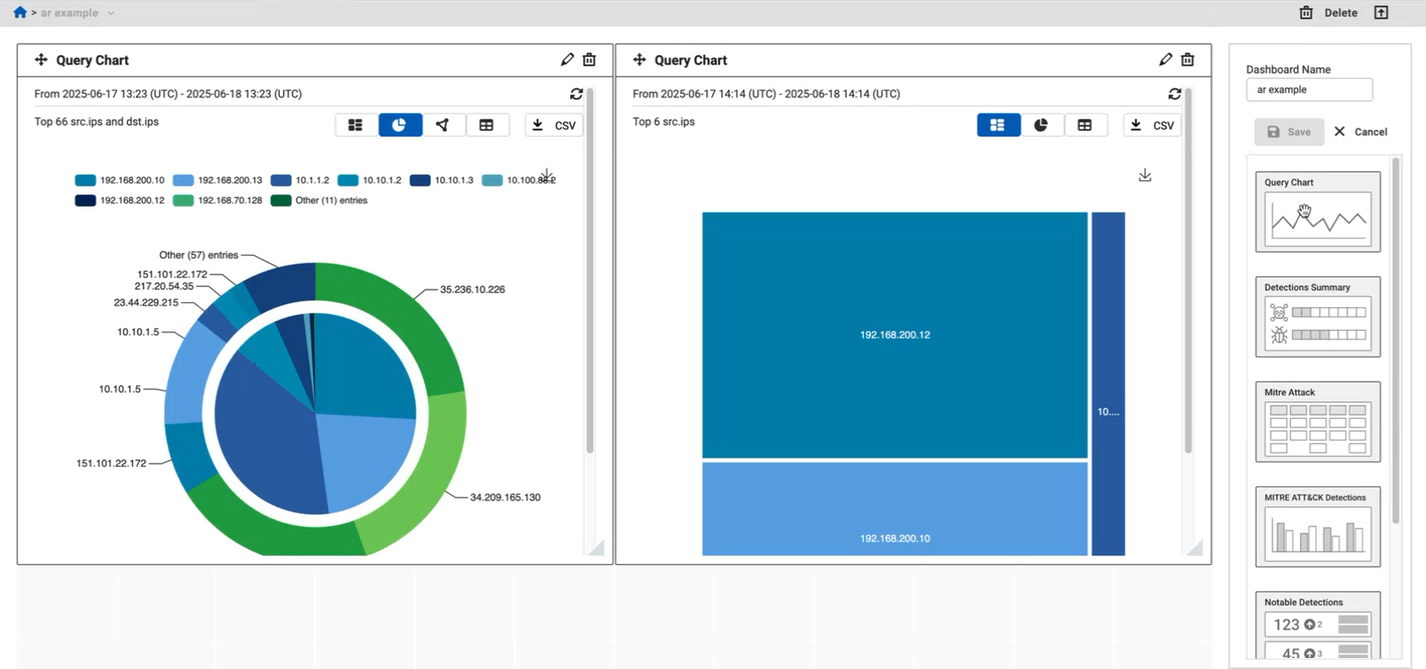Switch the left chart to table view
The image size is (1426, 669).
pyautogui.click(x=486, y=125)
